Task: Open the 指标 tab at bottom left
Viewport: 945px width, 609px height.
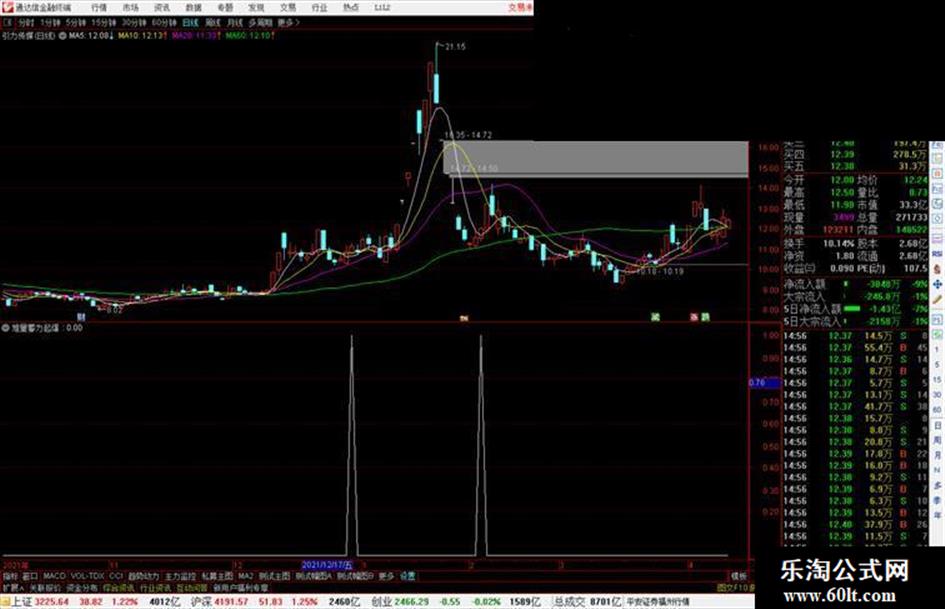Action: point(10,576)
